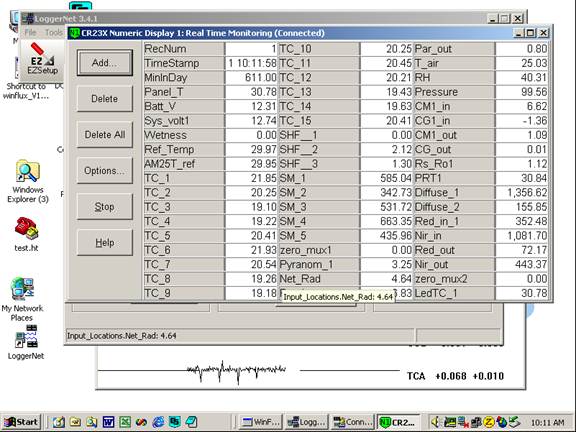Click the Add... button
This screenshot has height=432, width=576.
tap(105, 63)
